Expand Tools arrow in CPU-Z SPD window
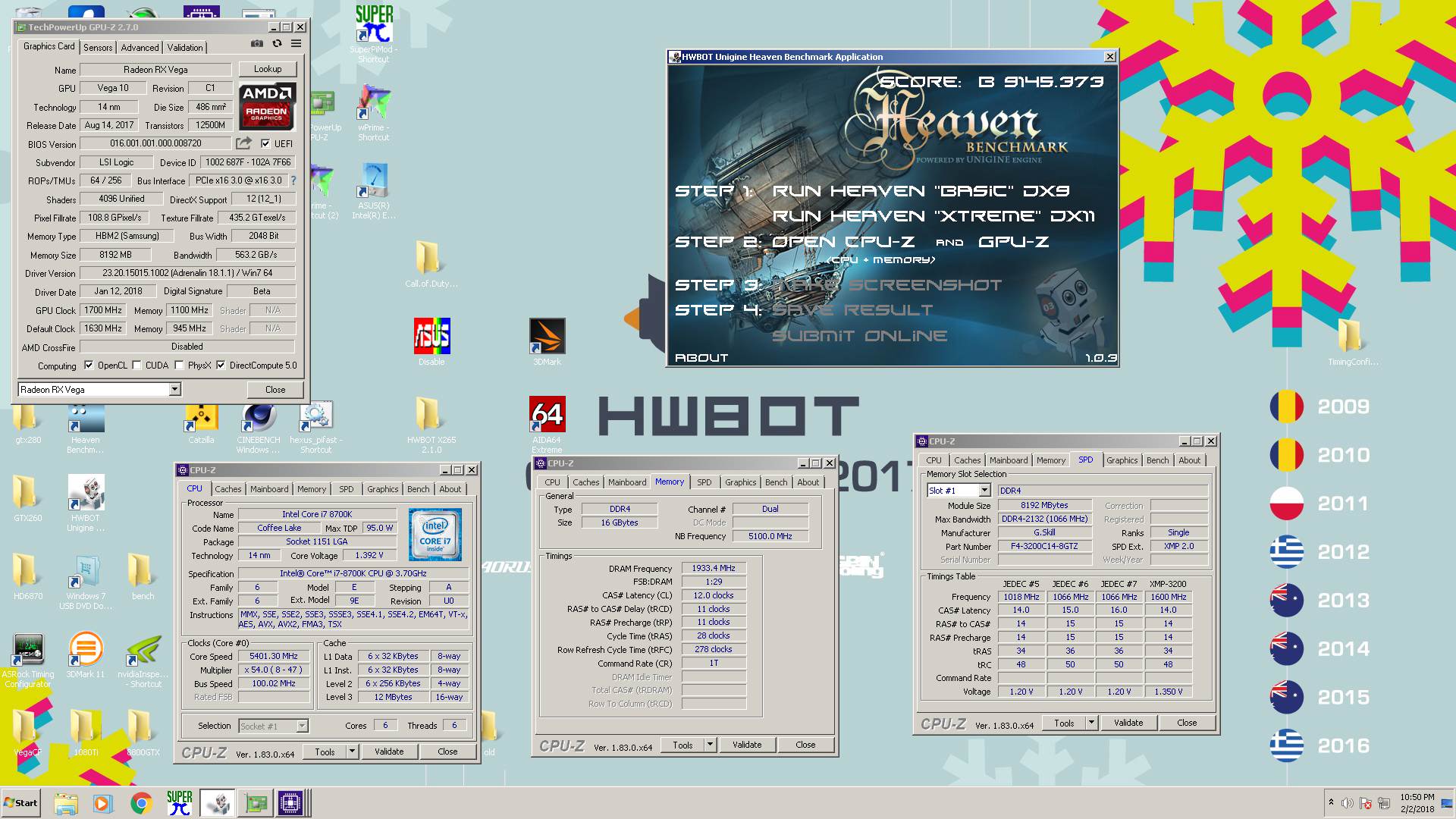 [1091, 723]
